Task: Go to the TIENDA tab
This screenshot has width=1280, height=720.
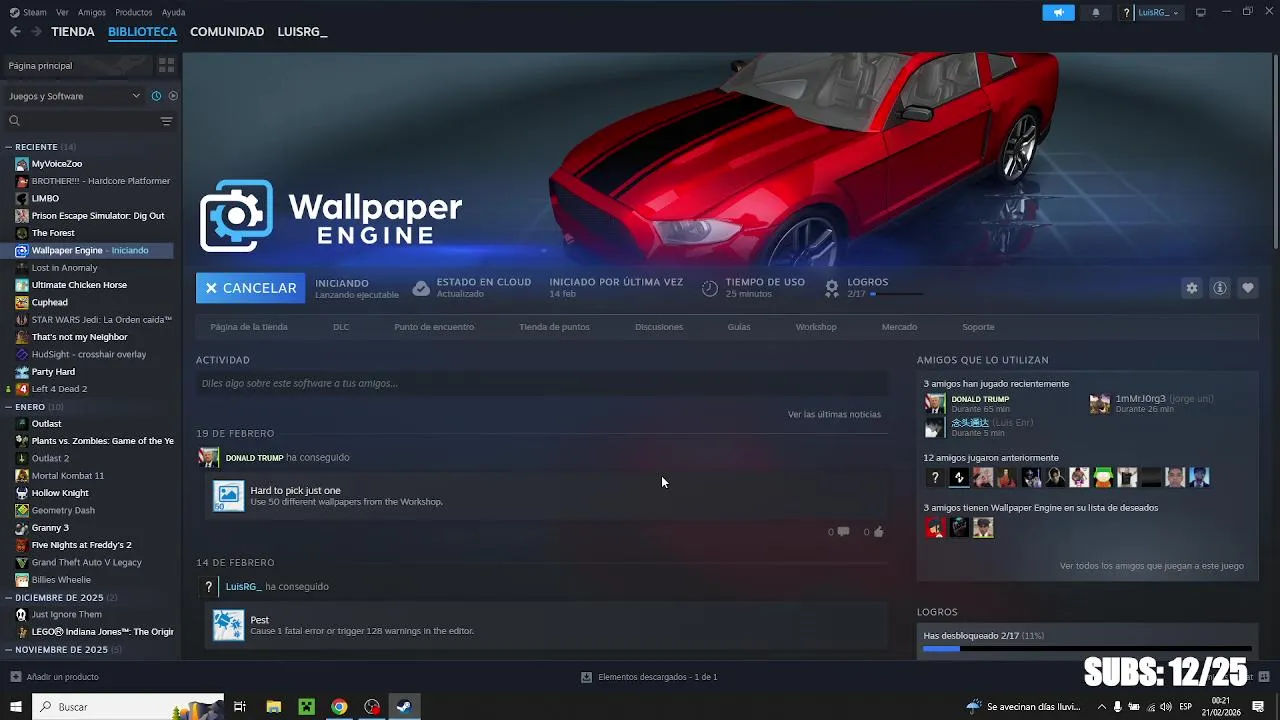Action: click(x=73, y=32)
